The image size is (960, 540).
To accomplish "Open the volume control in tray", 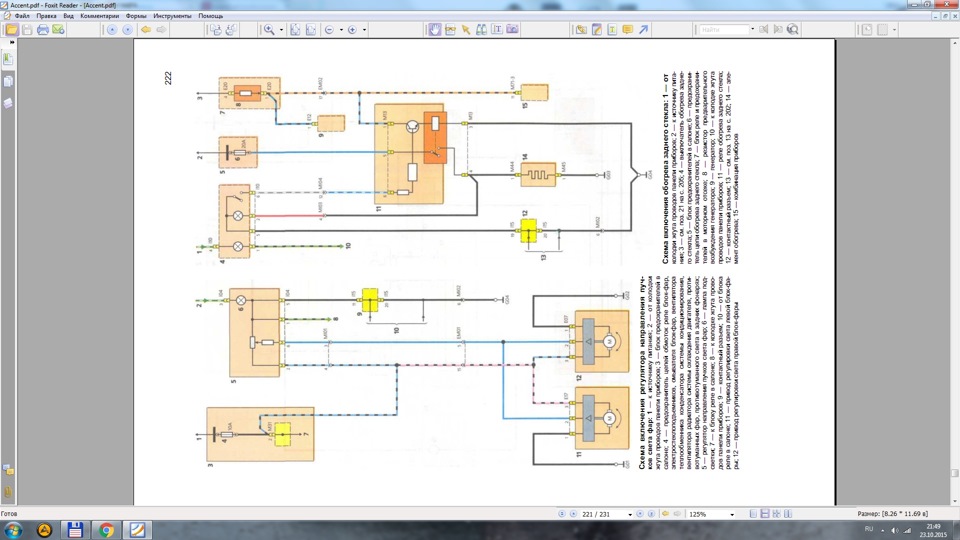I will (x=894, y=530).
